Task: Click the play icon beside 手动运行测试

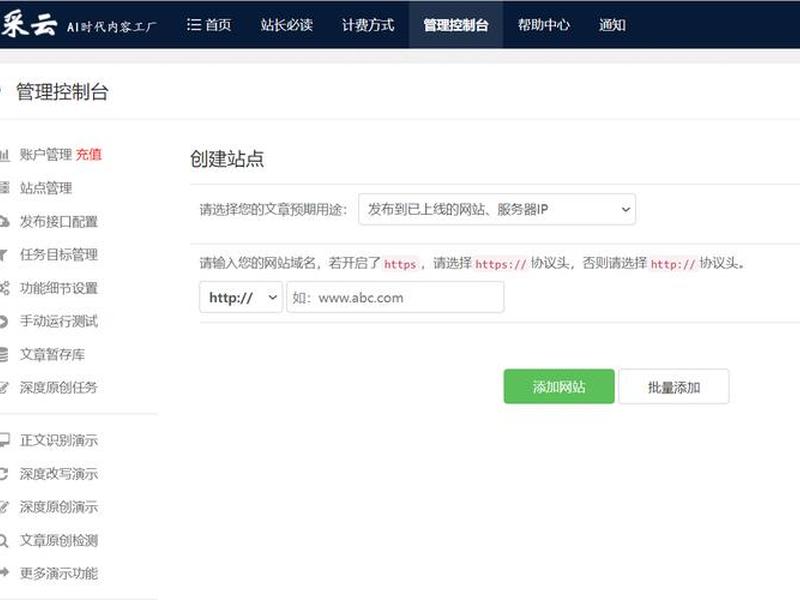Action: tap(4, 321)
